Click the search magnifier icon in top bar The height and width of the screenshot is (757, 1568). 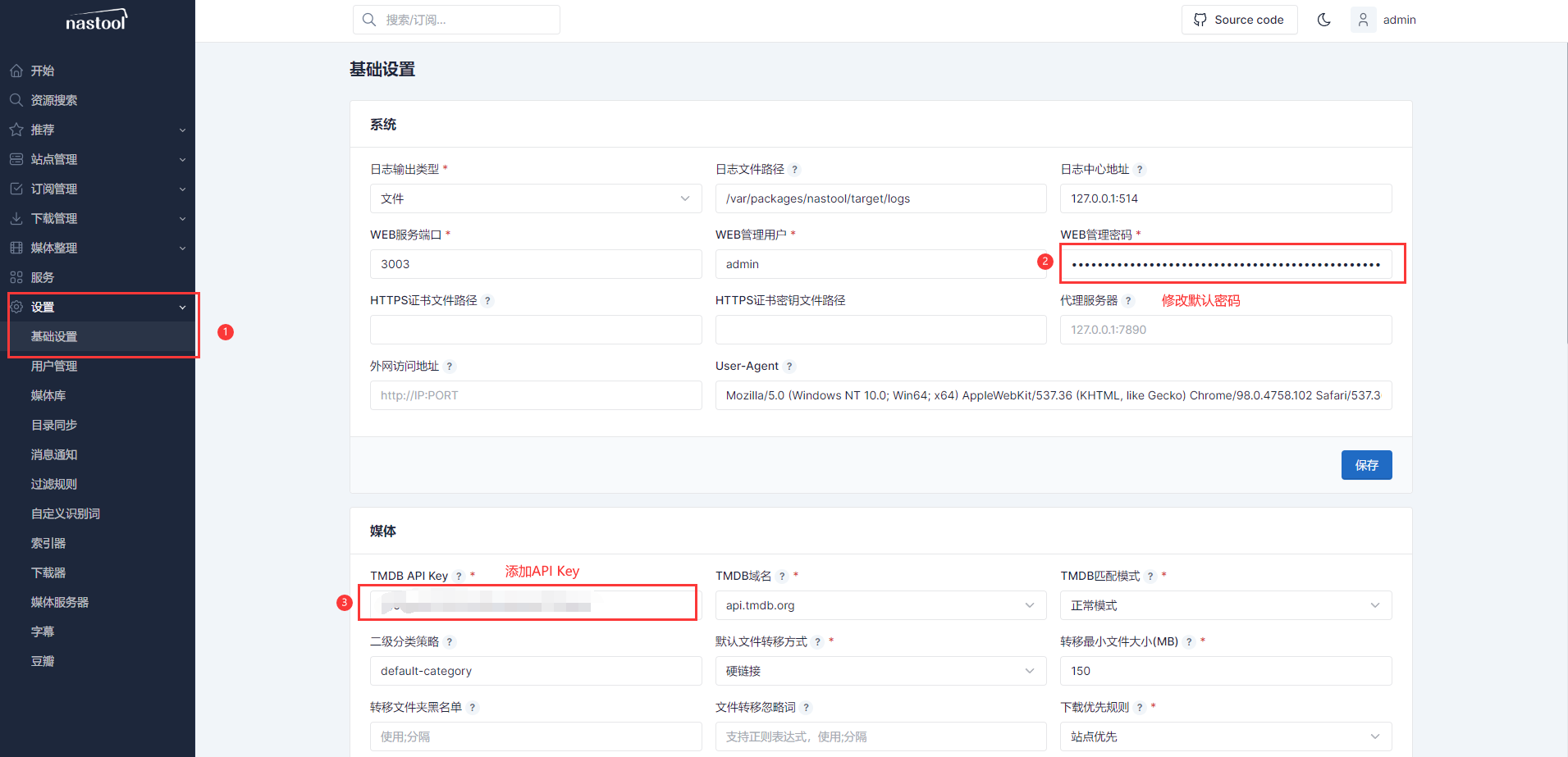tap(369, 20)
